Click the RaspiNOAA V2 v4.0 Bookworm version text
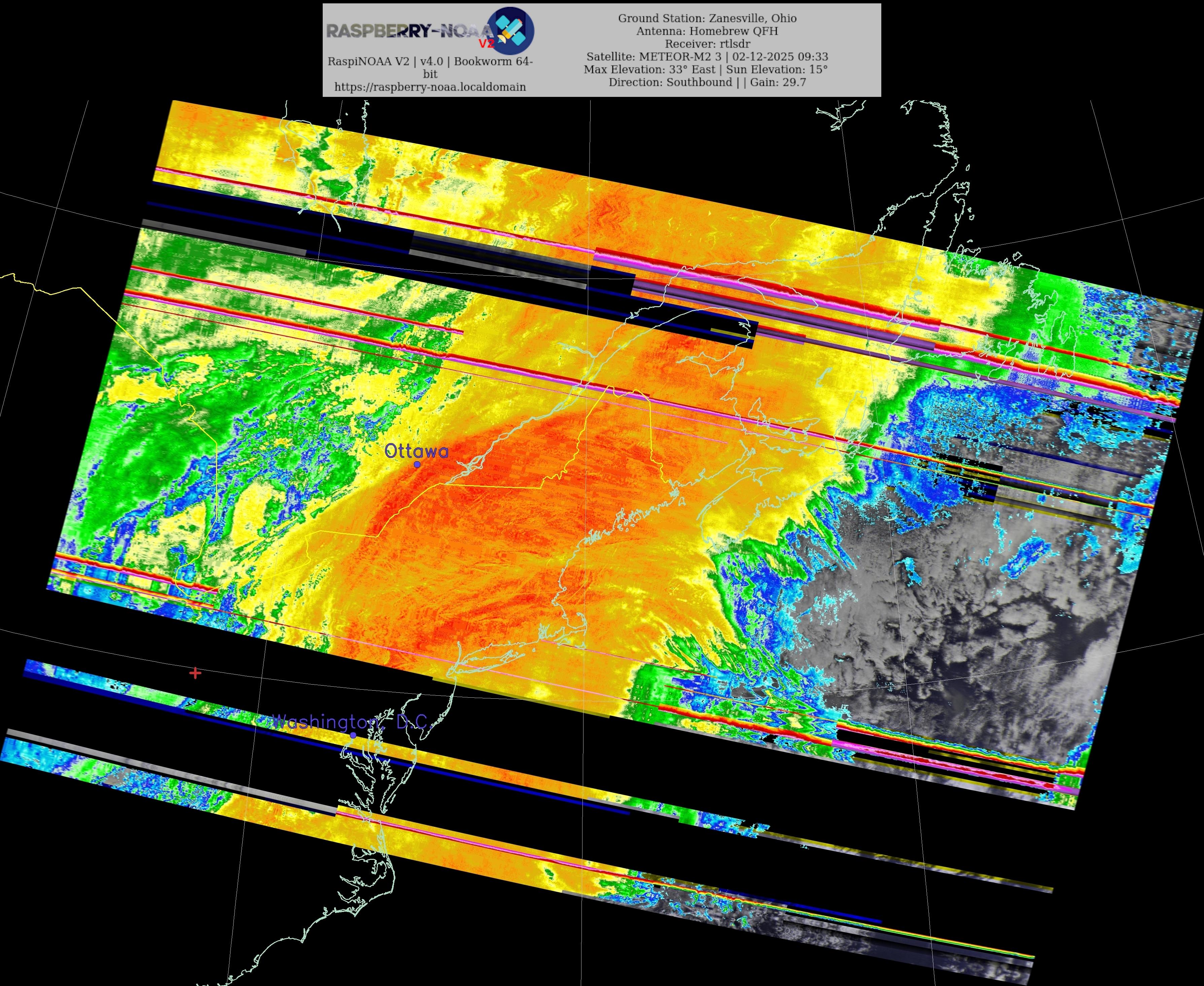 coord(430,61)
